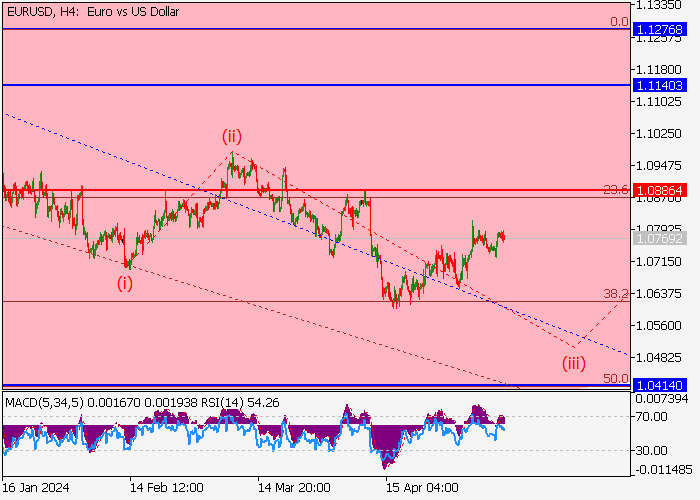Click the 1.09475 price scale value
700x500 pixels.
coord(659,166)
